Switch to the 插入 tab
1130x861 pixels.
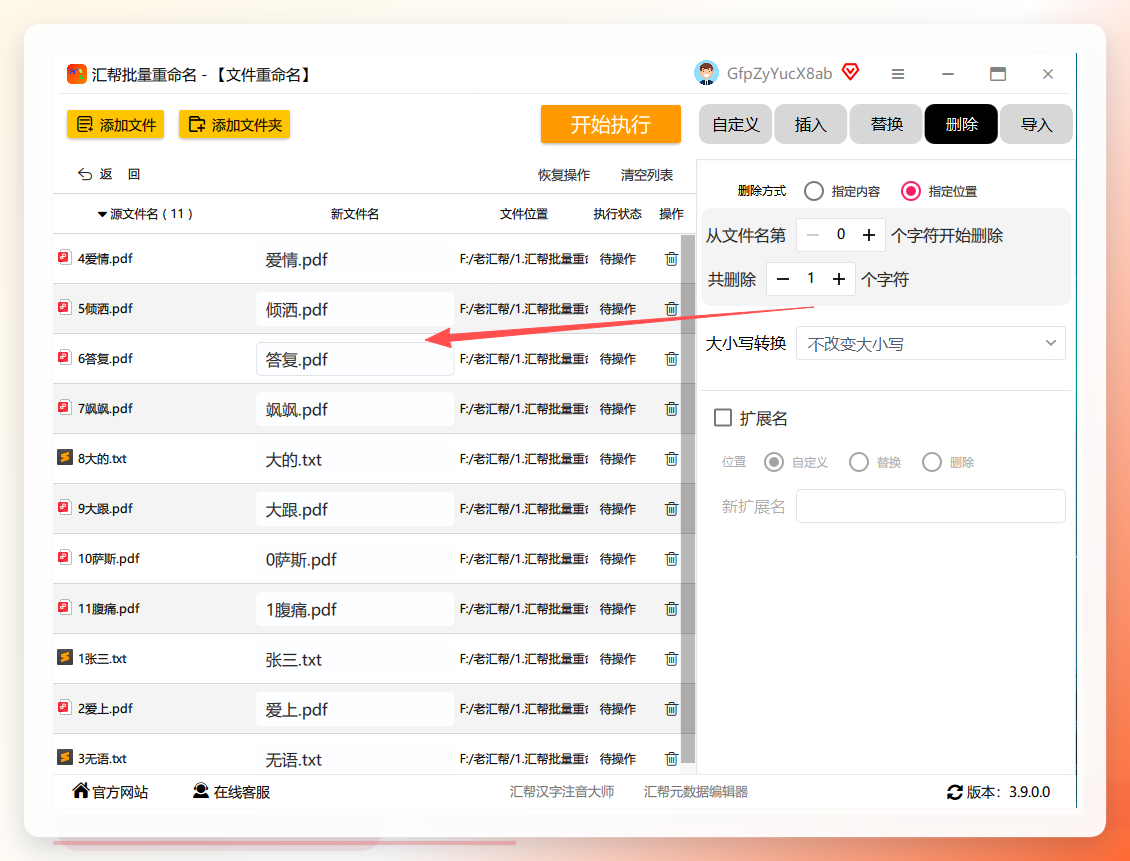pyautogui.click(x=811, y=124)
